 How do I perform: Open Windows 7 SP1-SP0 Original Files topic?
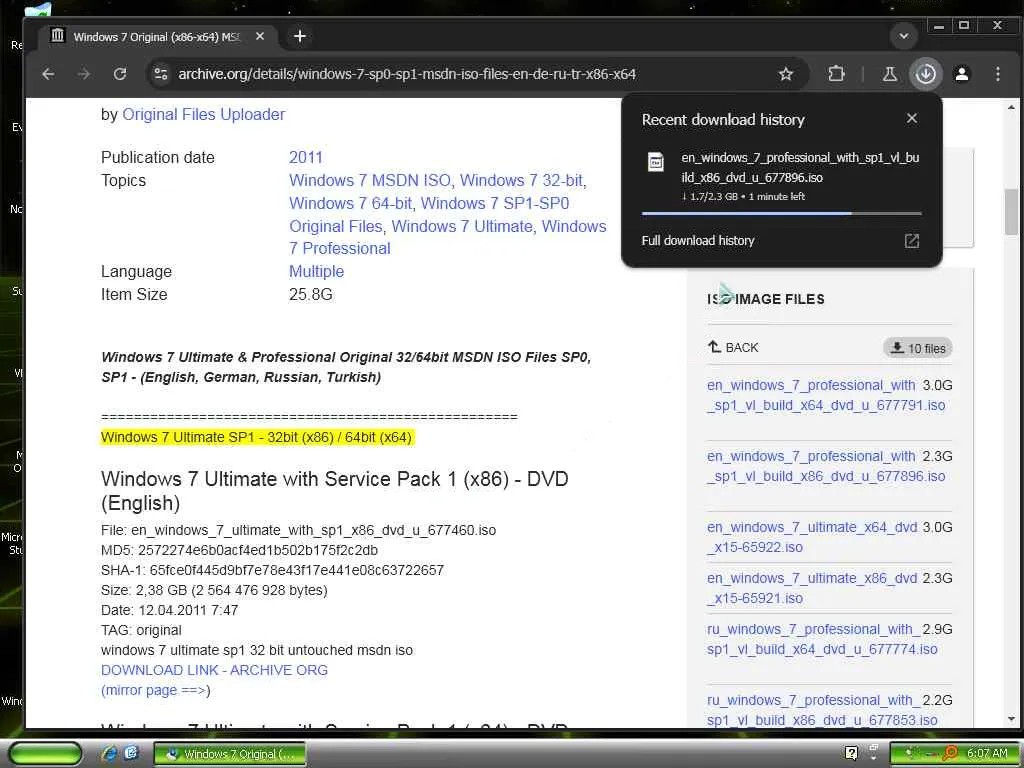[429, 215]
